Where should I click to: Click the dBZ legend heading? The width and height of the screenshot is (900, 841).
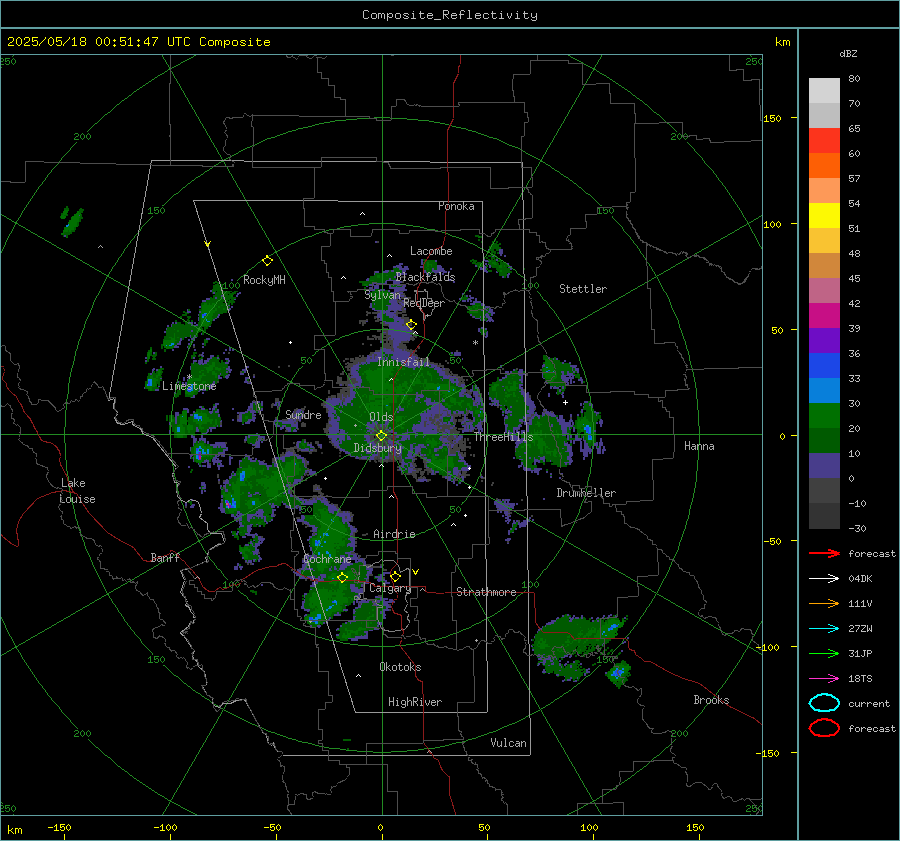point(848,54)
